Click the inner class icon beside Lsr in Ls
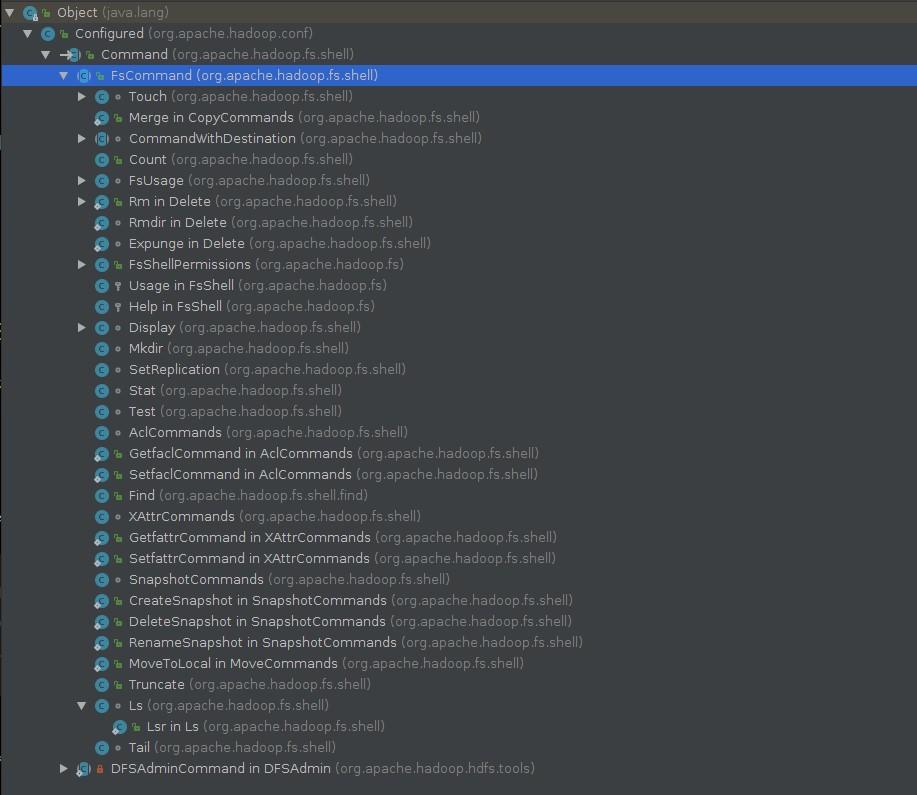Screen dimensions: 917x795 click(119, 726)
